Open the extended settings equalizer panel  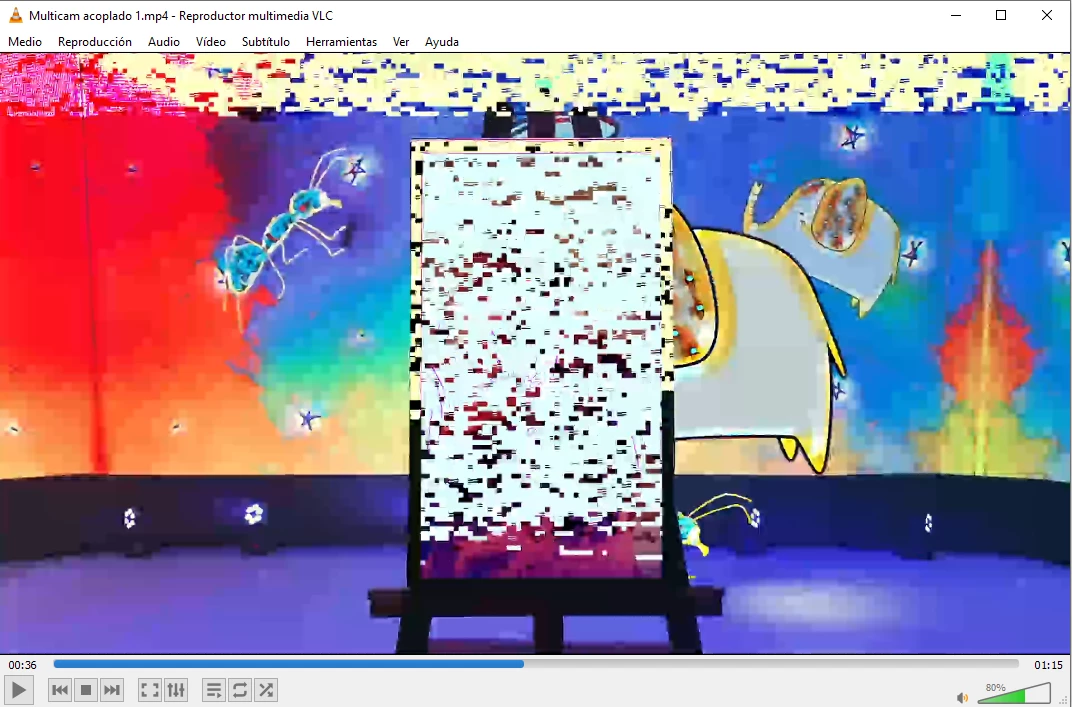pyautogui.click(x=176, y=690)
